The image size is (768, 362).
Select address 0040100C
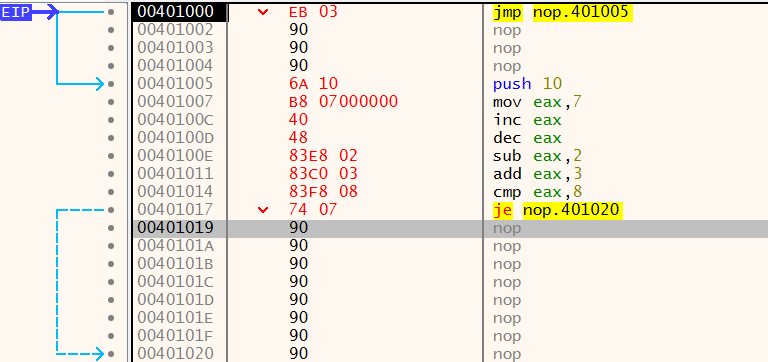pos(175,120)
